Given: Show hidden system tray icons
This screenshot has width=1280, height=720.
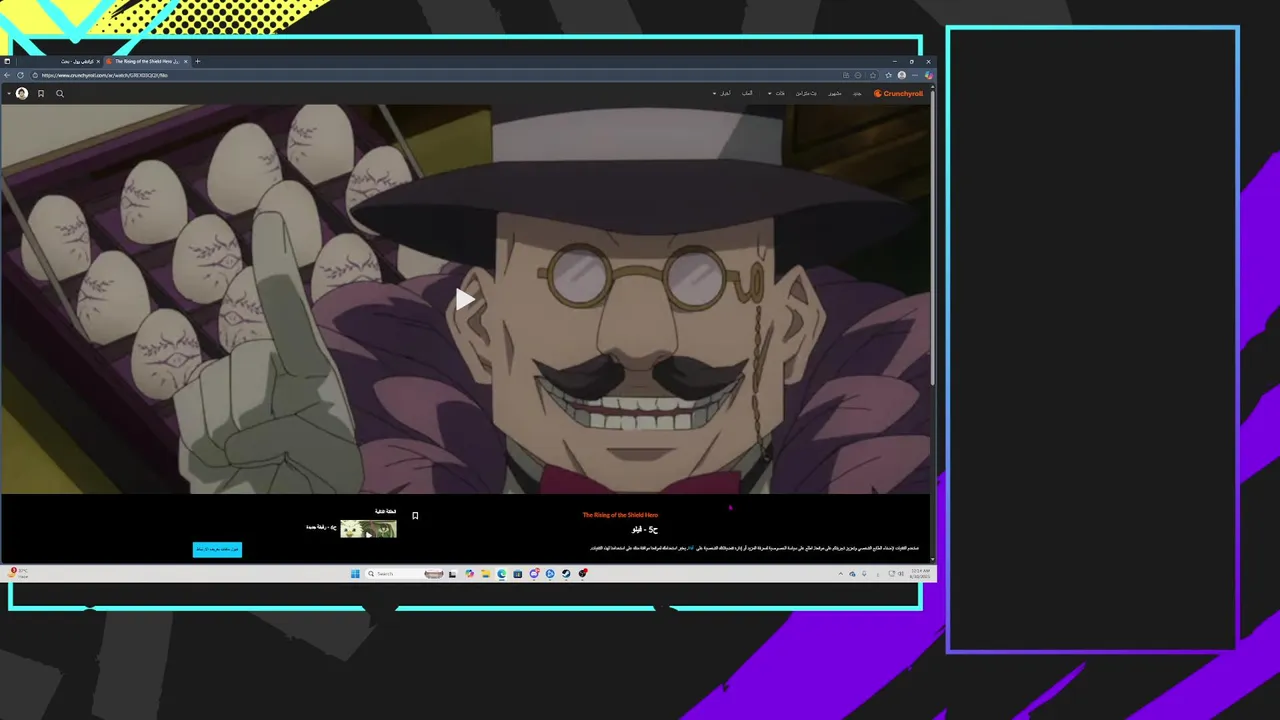Looking at the screenshot, I should click(841, 574).
